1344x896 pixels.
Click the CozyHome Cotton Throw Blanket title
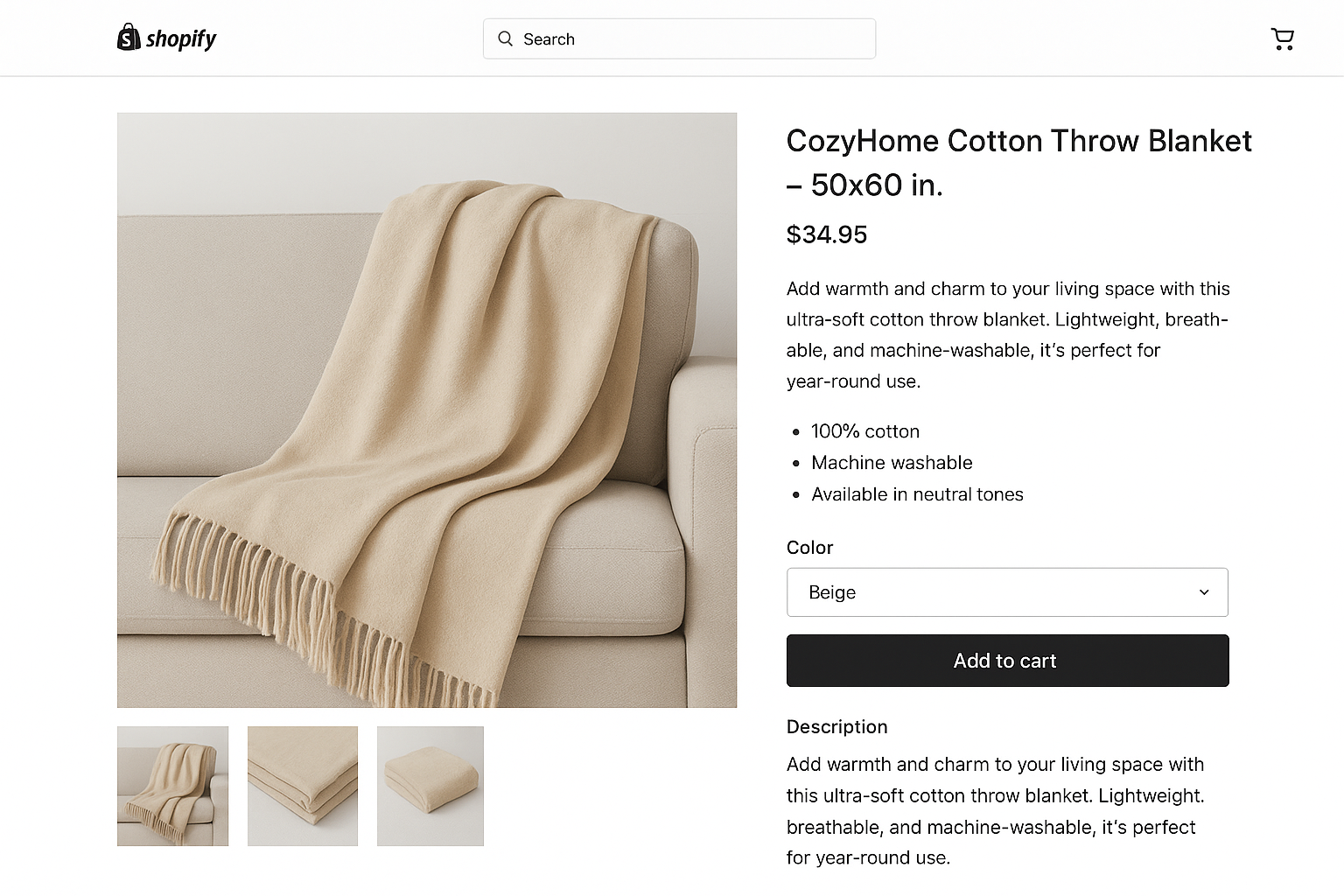1018,163
